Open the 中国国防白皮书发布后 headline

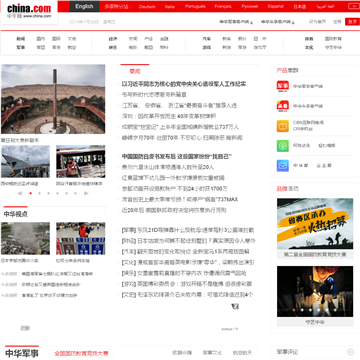click(177, 156)
